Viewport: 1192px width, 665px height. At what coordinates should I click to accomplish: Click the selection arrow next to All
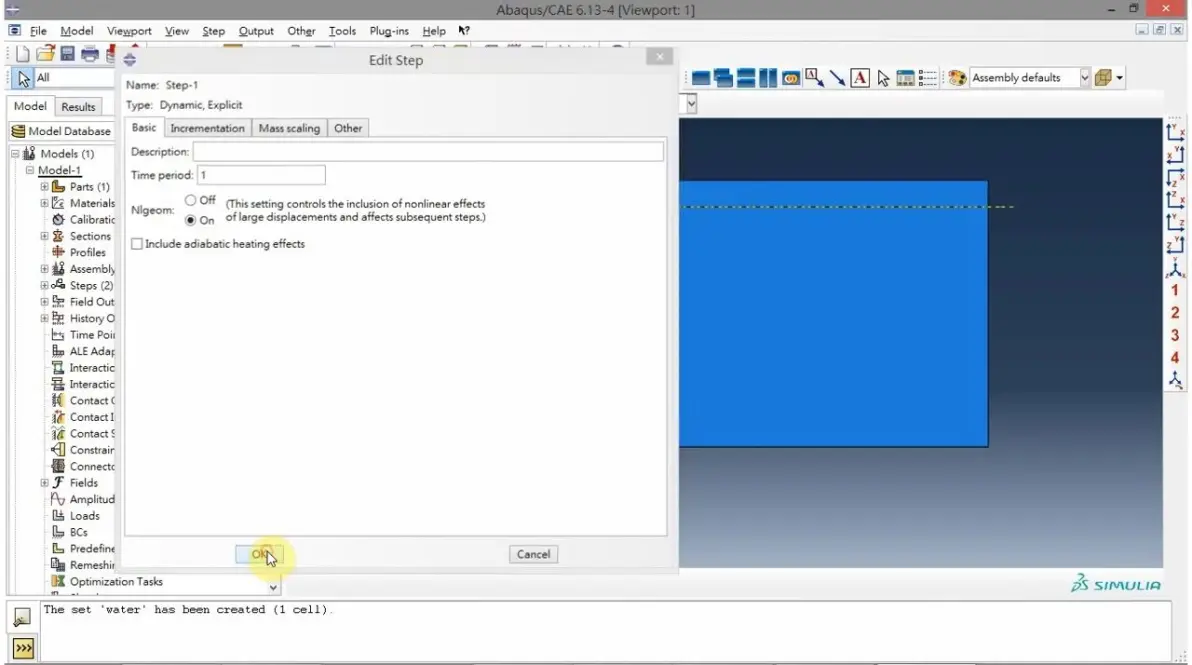(24, 78)
